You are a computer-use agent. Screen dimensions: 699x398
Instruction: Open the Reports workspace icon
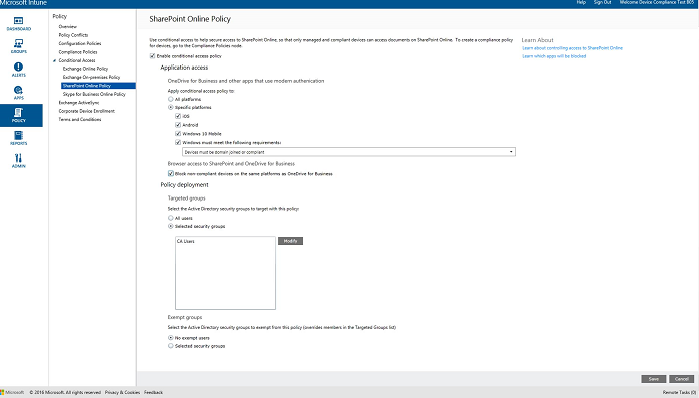pyautogui.click(x=19, y=138)
